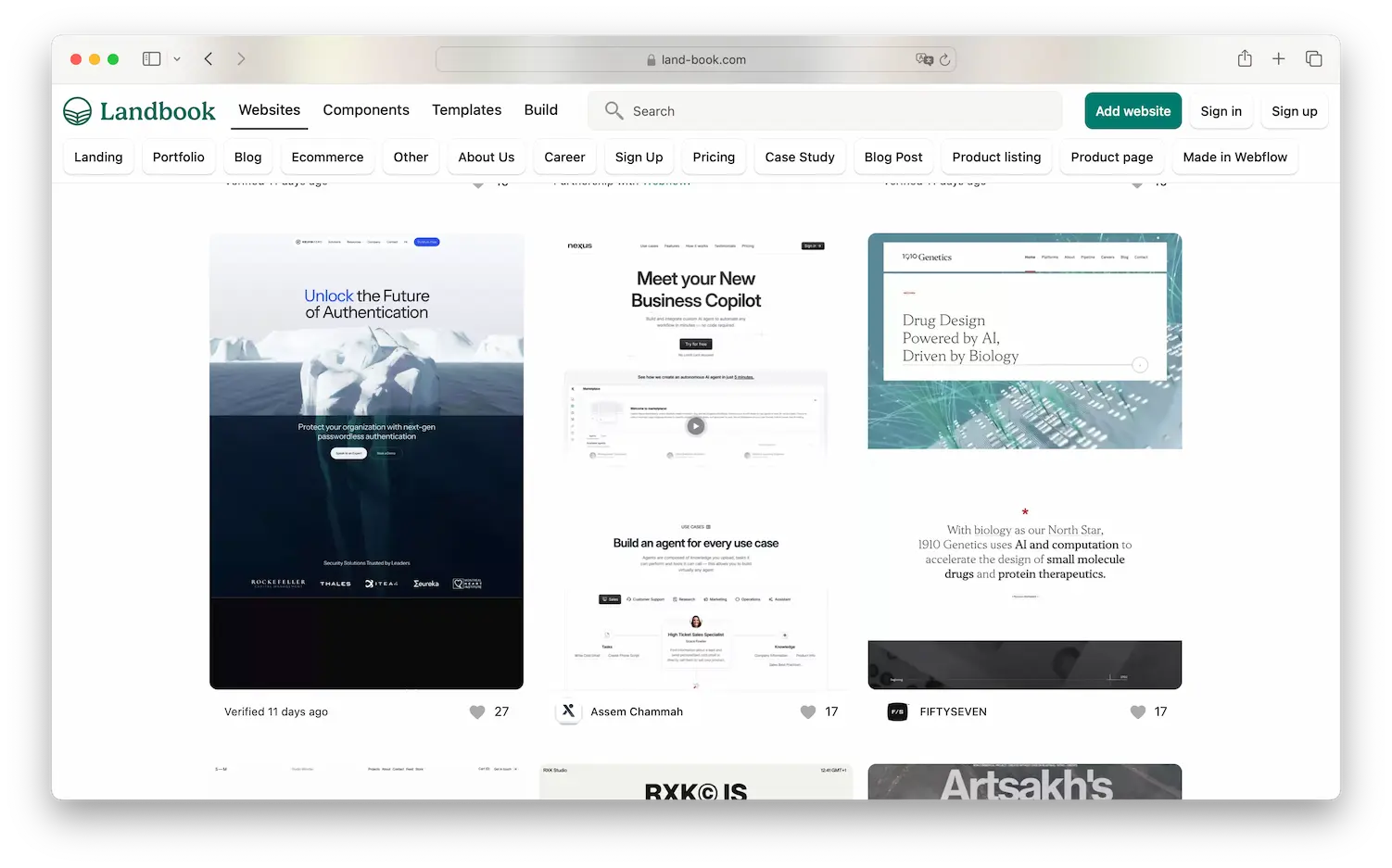Image resolution: width=1392 pixels, height=868 pixels.
Task: Like the Verified 11 days ago card
Action: (x=477, y=711)
